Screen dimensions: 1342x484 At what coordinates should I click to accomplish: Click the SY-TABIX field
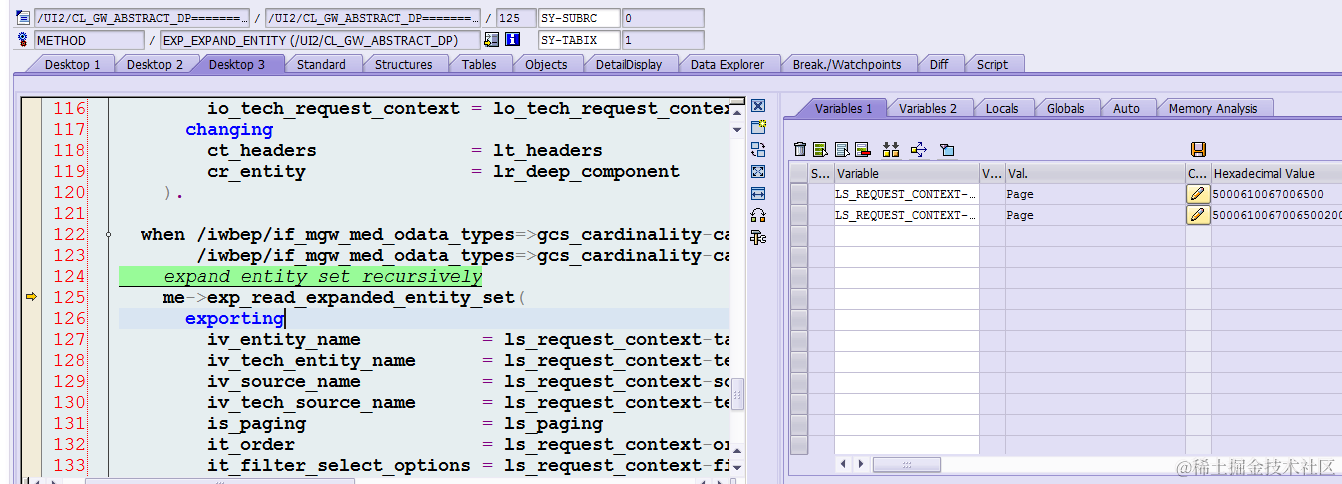coord(578,40)
